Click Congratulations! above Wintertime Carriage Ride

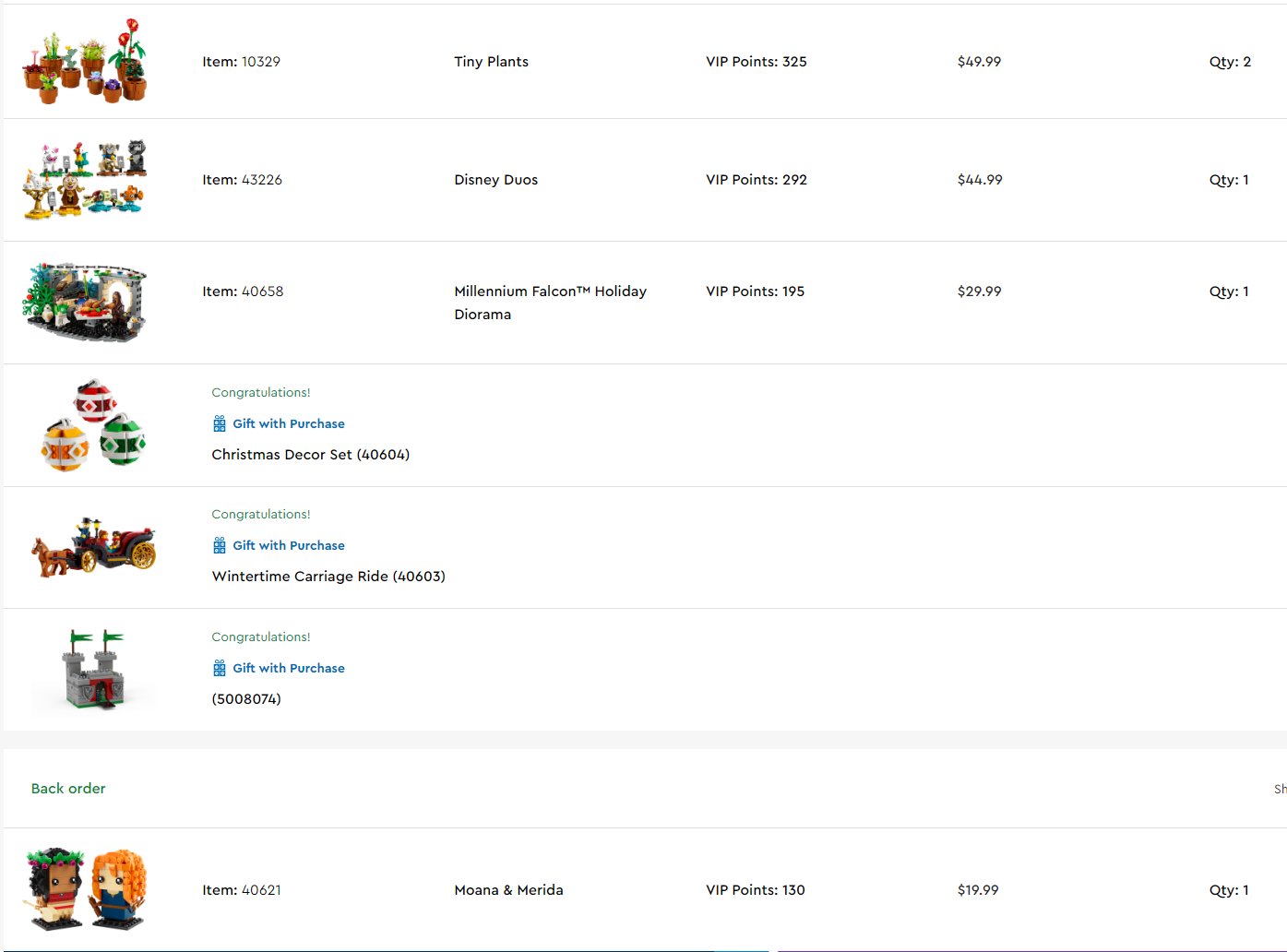[261, 514]
